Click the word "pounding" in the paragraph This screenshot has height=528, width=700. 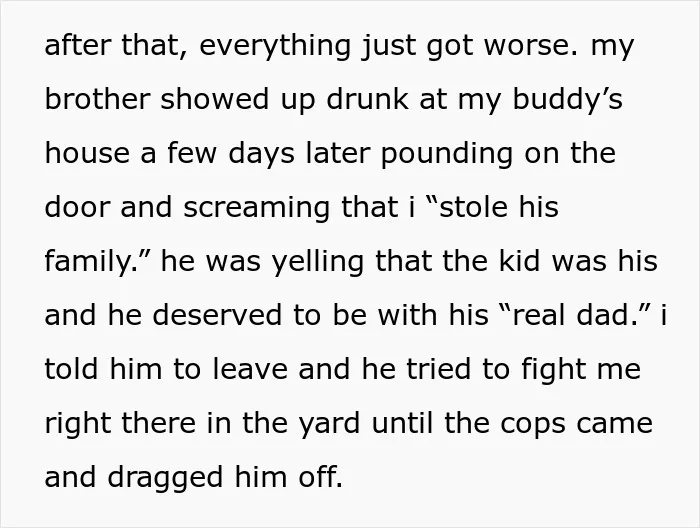coord(446,155)
